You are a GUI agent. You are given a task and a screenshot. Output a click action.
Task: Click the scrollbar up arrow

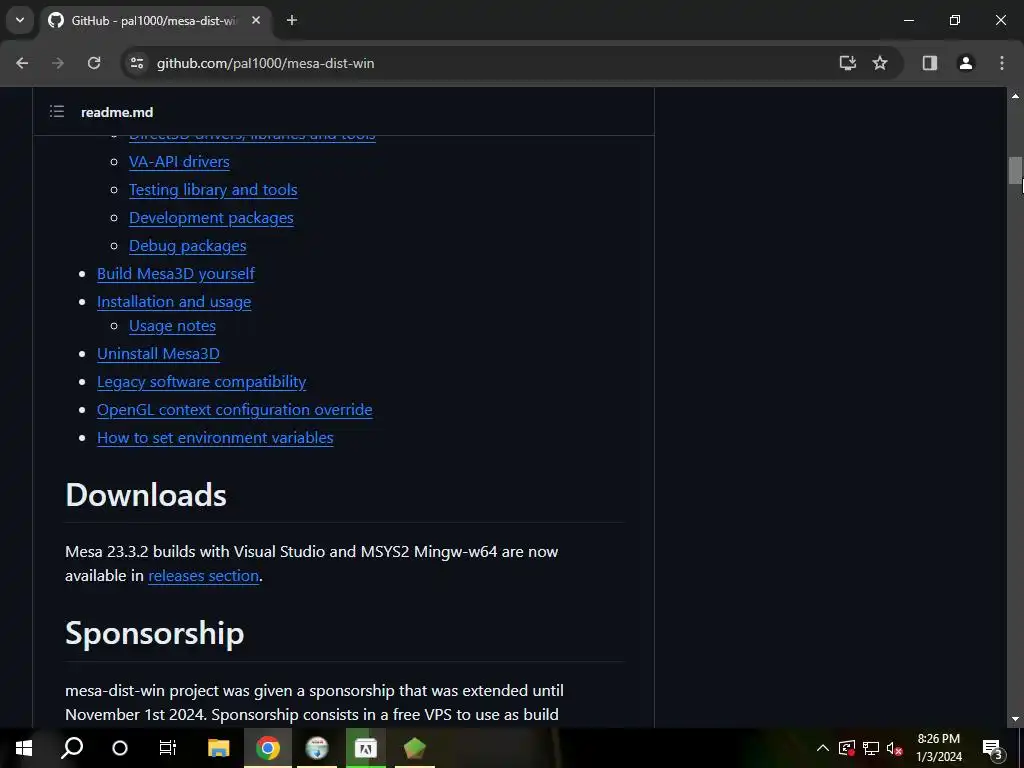click(1015, 96)
